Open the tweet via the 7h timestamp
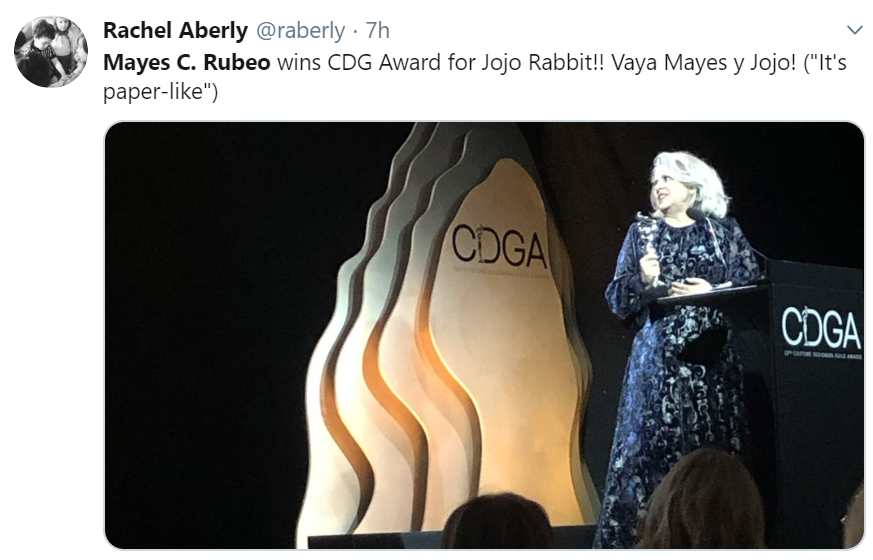 click(378, 30)
